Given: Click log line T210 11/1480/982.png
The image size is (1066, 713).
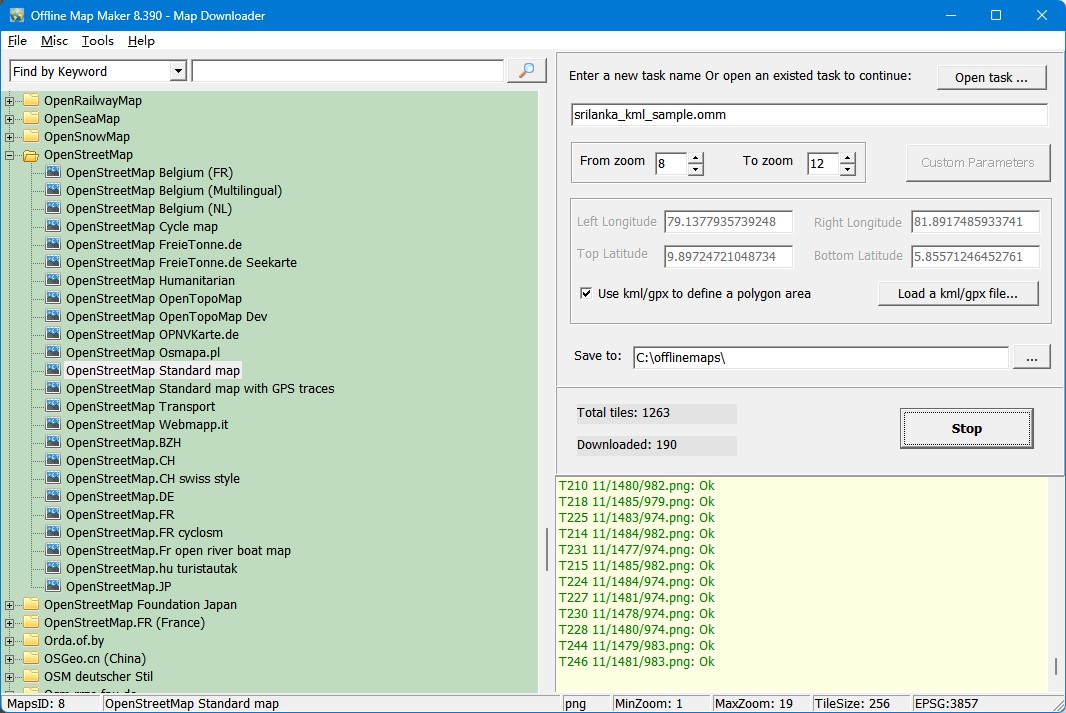Looking at the screenshot, I should (x=636, y=485).
